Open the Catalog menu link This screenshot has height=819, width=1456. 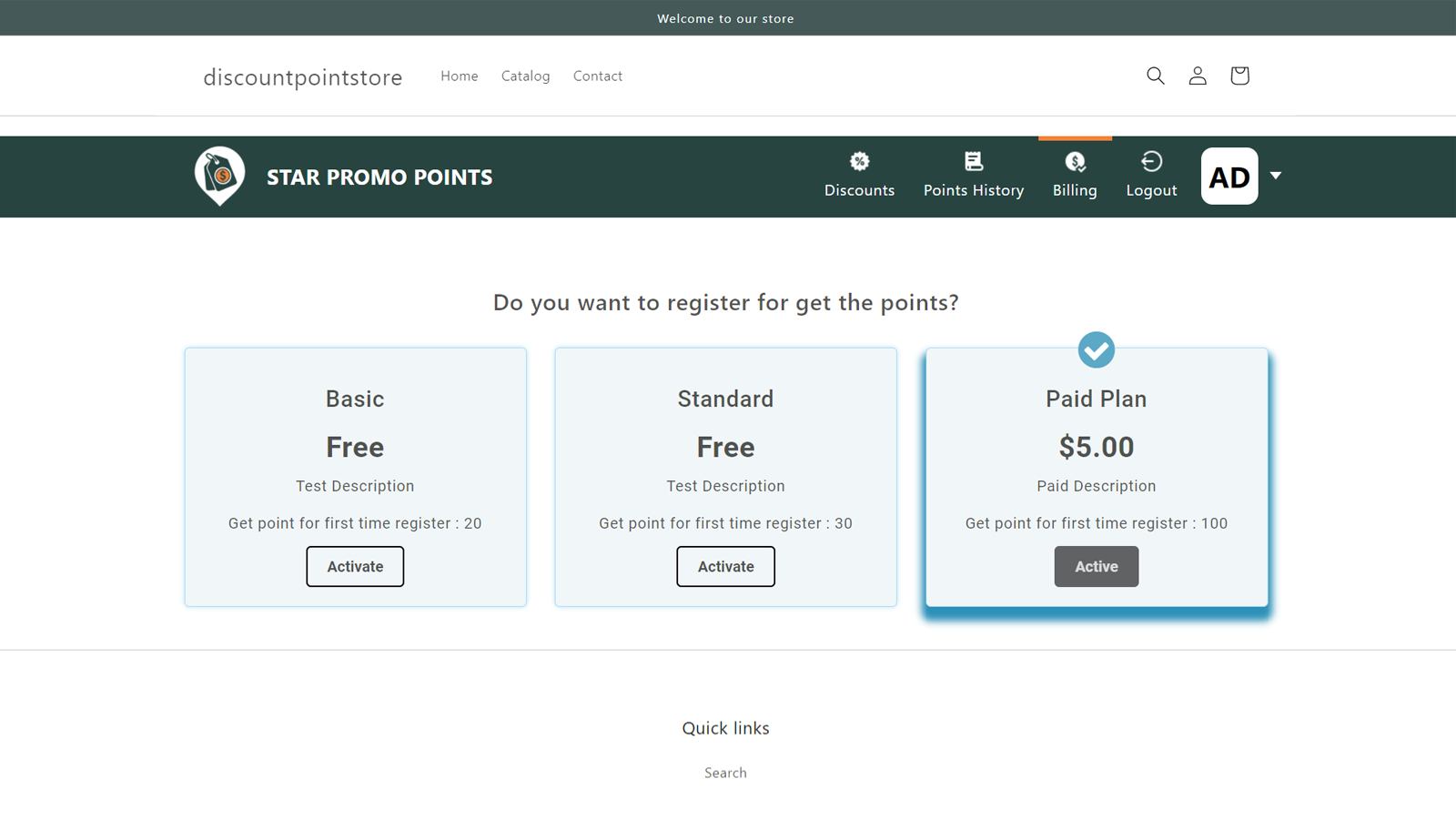pos(526,76)
